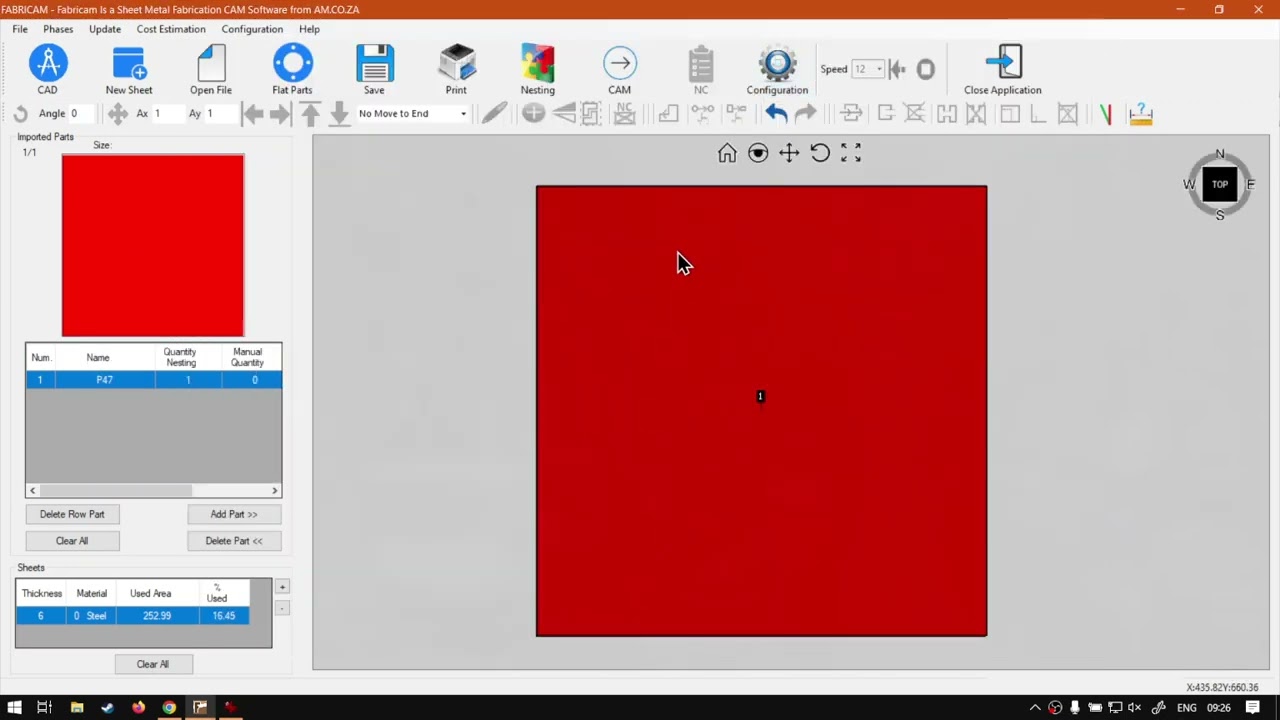This screenshot has width=1280, height=720.
Task: Click the viewport eye look icon
Action: [758, 153]
